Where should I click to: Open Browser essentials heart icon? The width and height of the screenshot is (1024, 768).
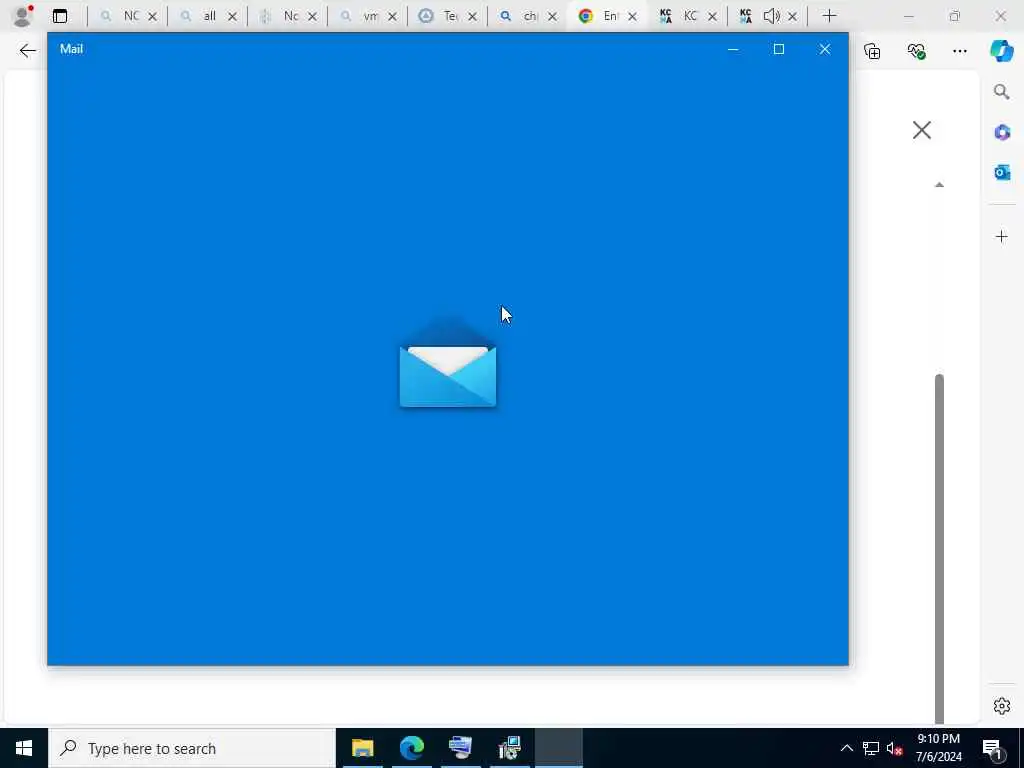coord(916,51)
